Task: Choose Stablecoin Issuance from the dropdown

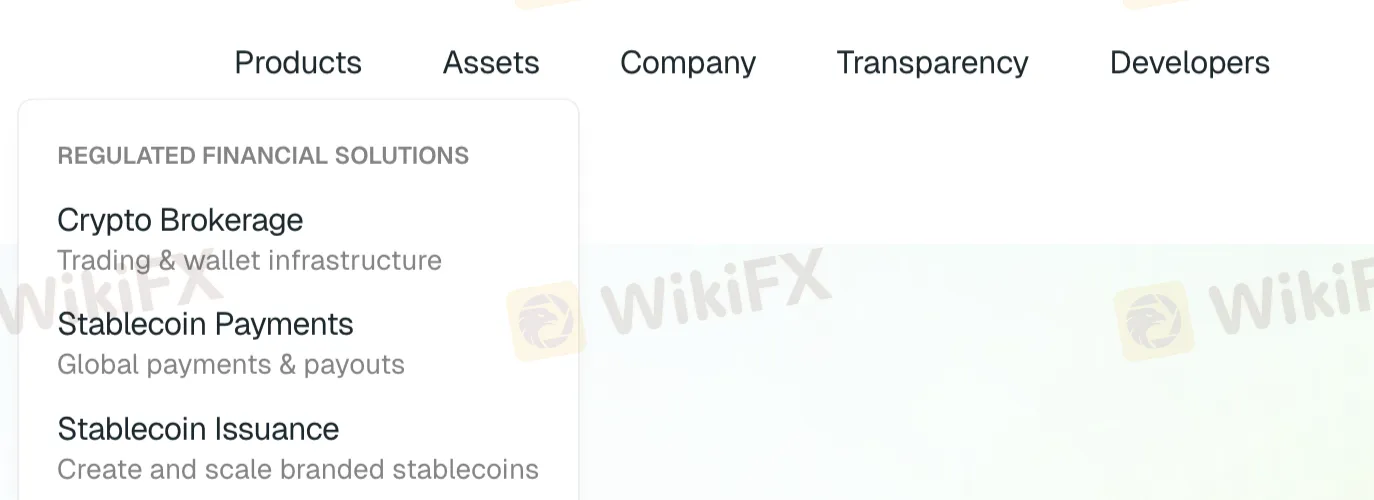Action: point(198,429)
